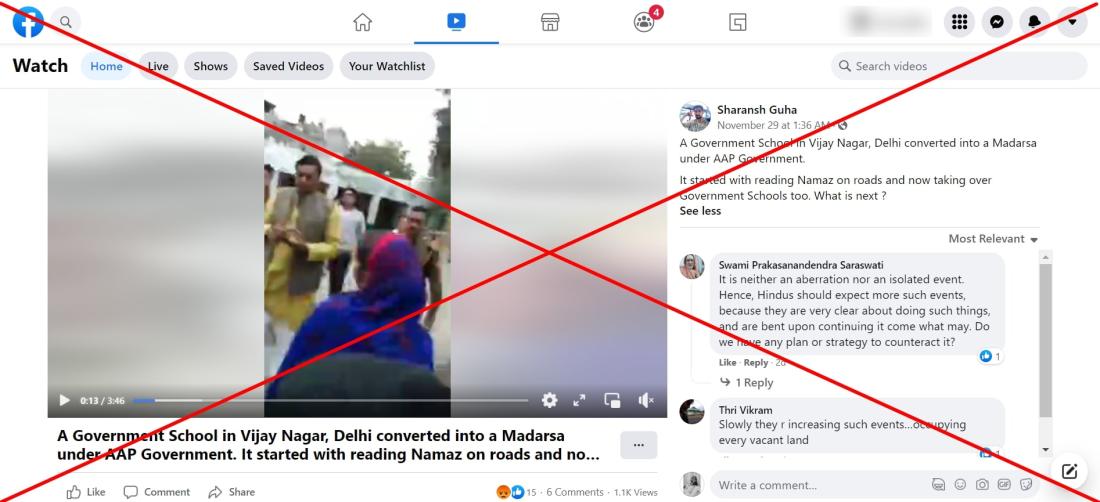Open the Marketplace storefront icon
Viewport: 1100px width, 502px height.
[x=550, y=22]
